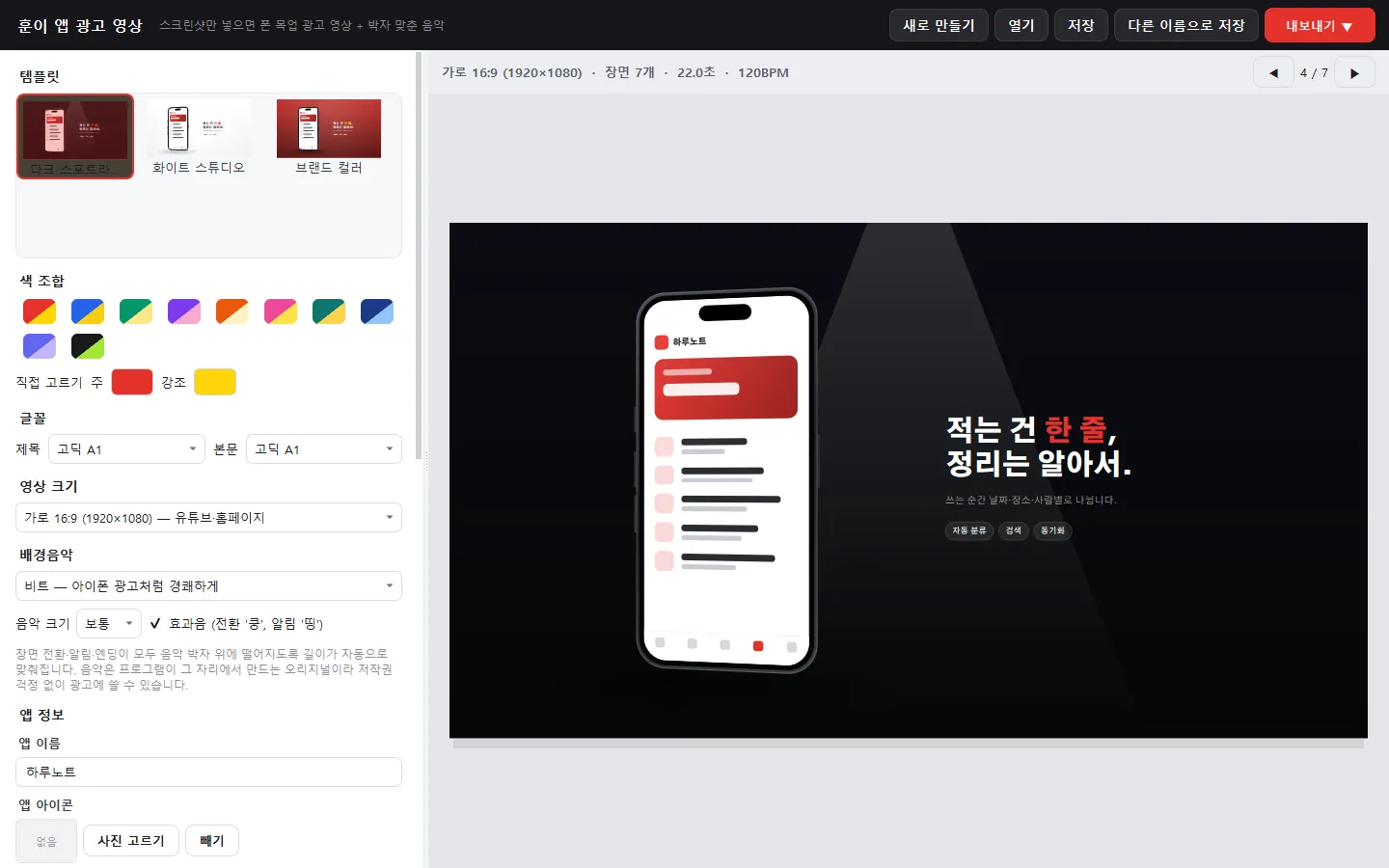The image size is (1389, 868).
Task: Pick the pink and yellow color combination
Action: (x=281, y=312)
